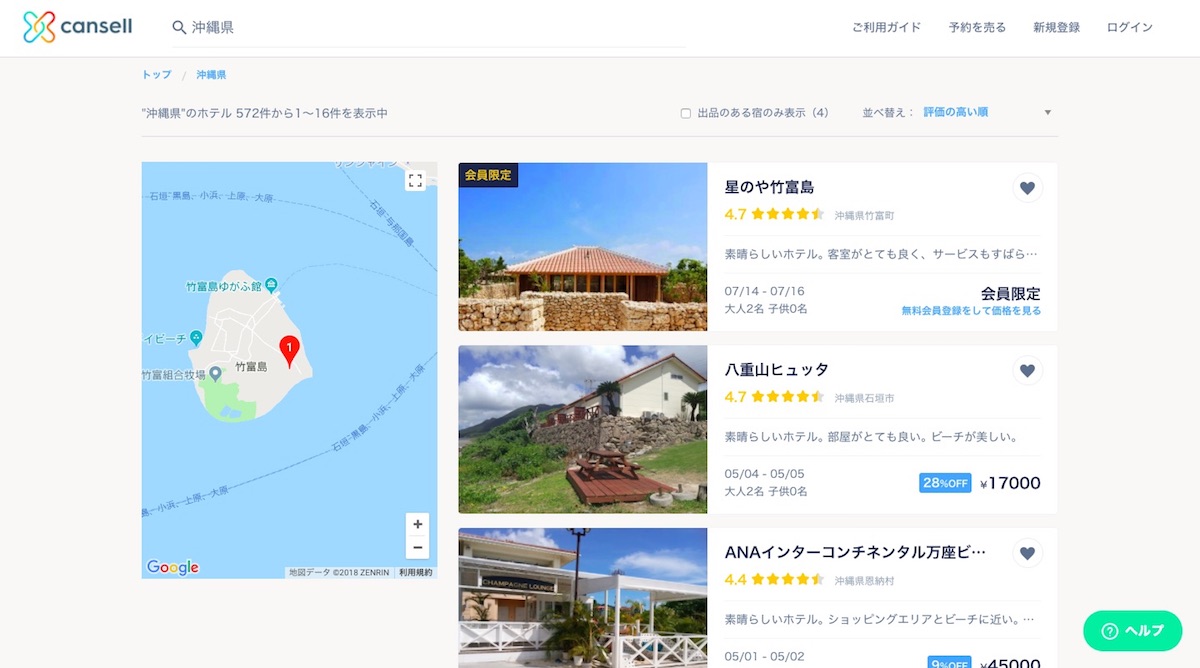Open the ANAインターコンチネンタル photo thumbnail
This screenshot has width=1200, height=668.
tap(583, 598)
